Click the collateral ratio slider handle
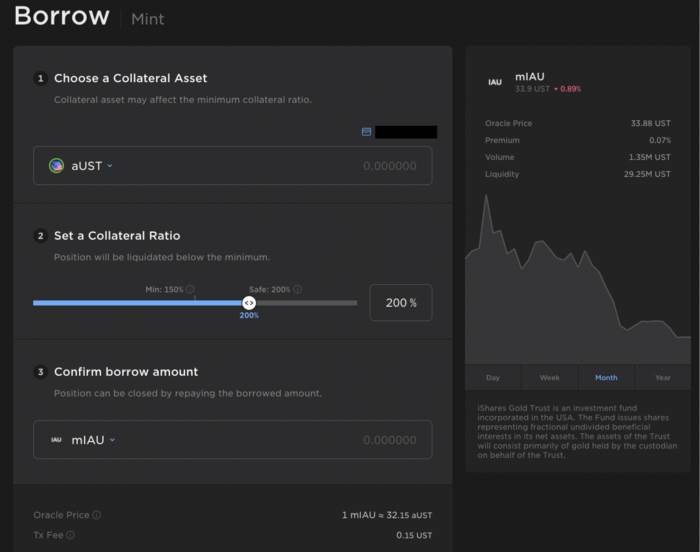 click(249, 303)
